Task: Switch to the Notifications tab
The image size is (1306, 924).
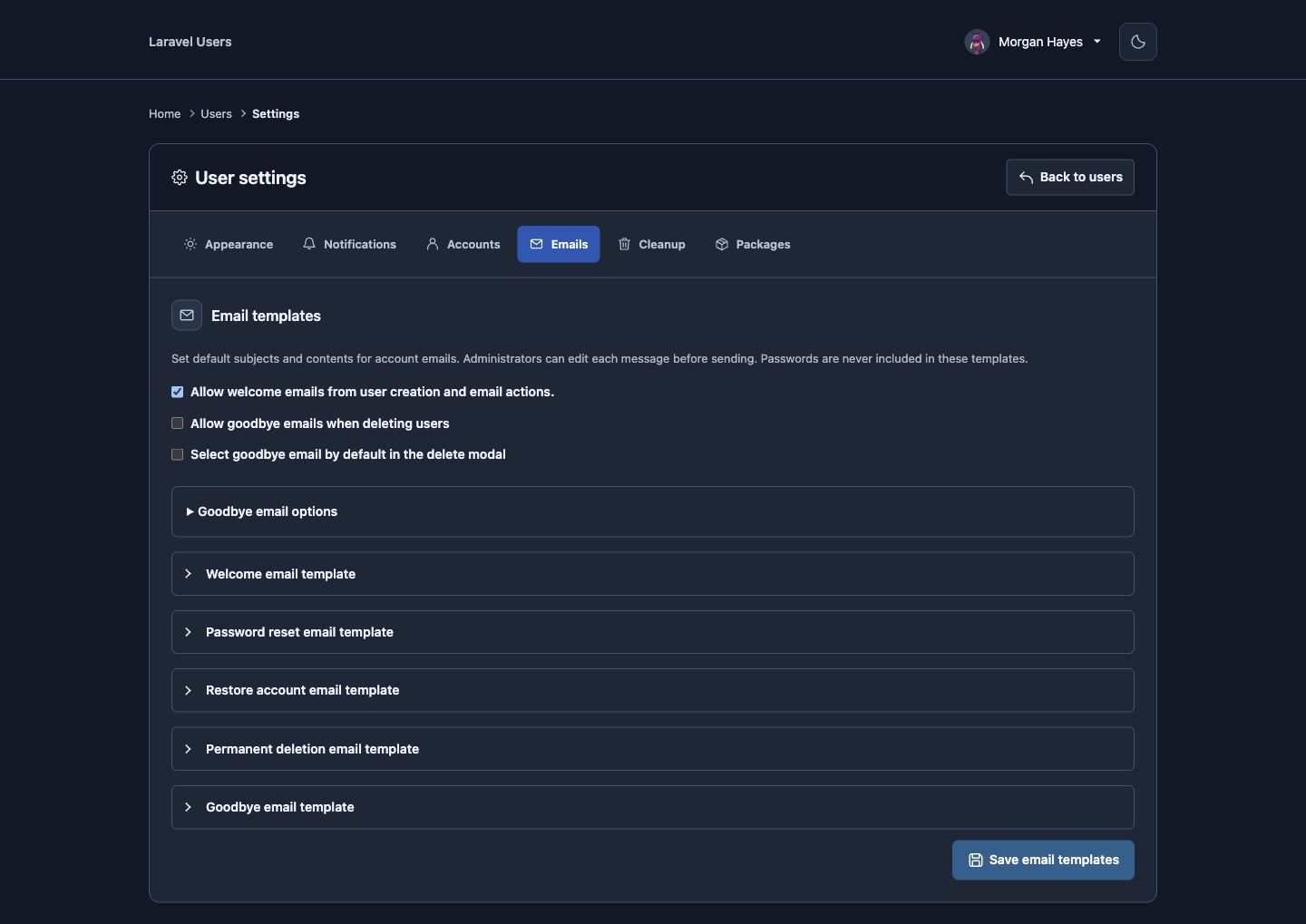Action: tap(349, 244)
